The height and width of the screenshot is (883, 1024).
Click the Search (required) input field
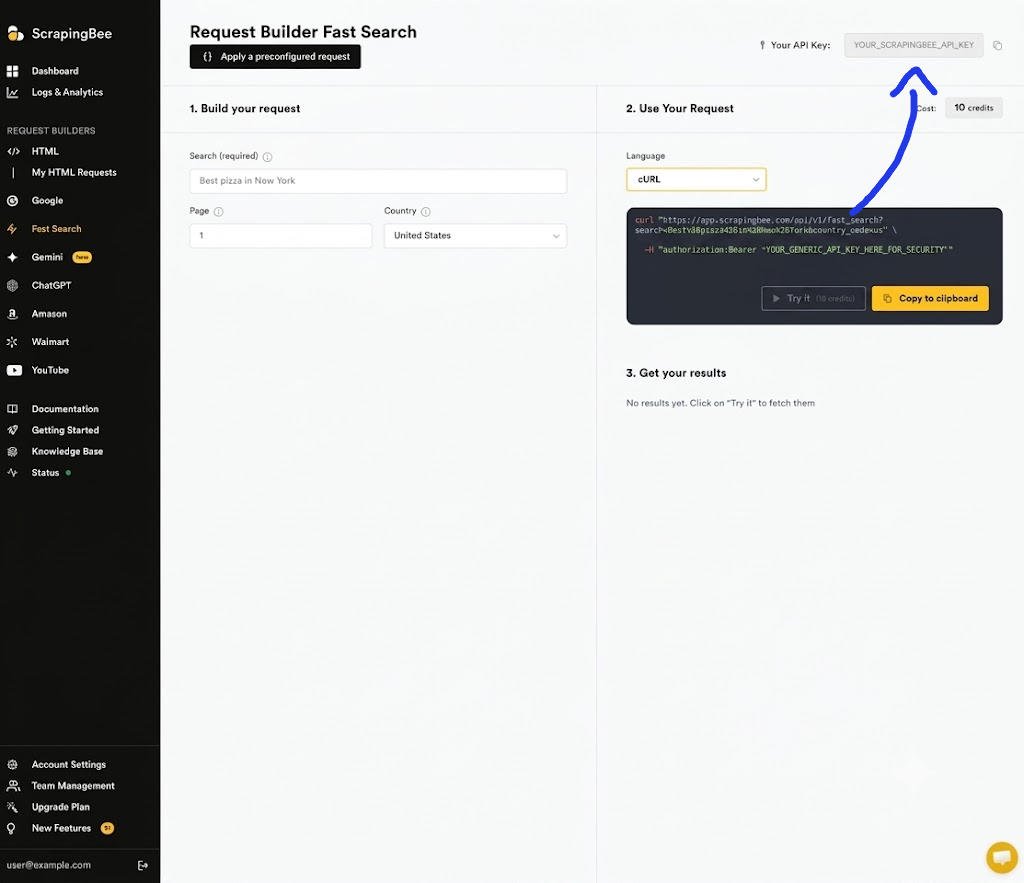click(x=378, y=181)
